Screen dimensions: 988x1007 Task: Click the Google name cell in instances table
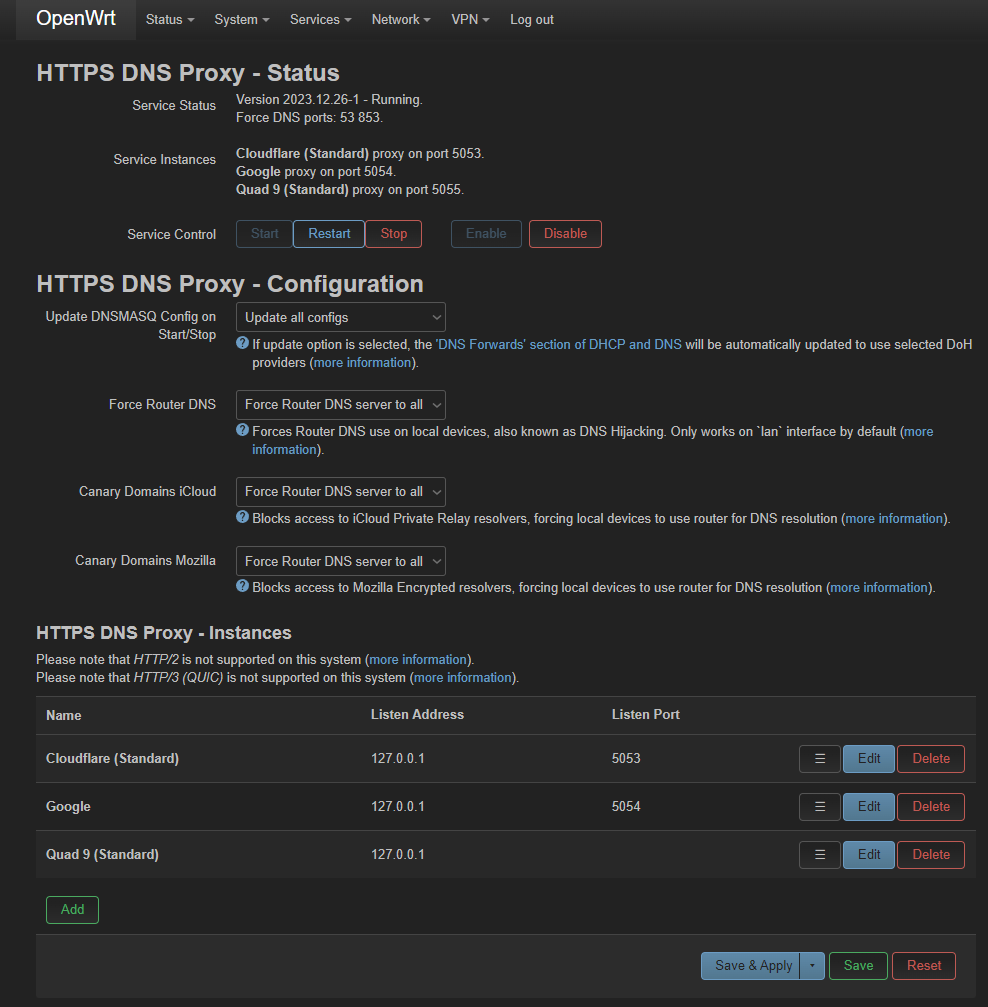68,807
